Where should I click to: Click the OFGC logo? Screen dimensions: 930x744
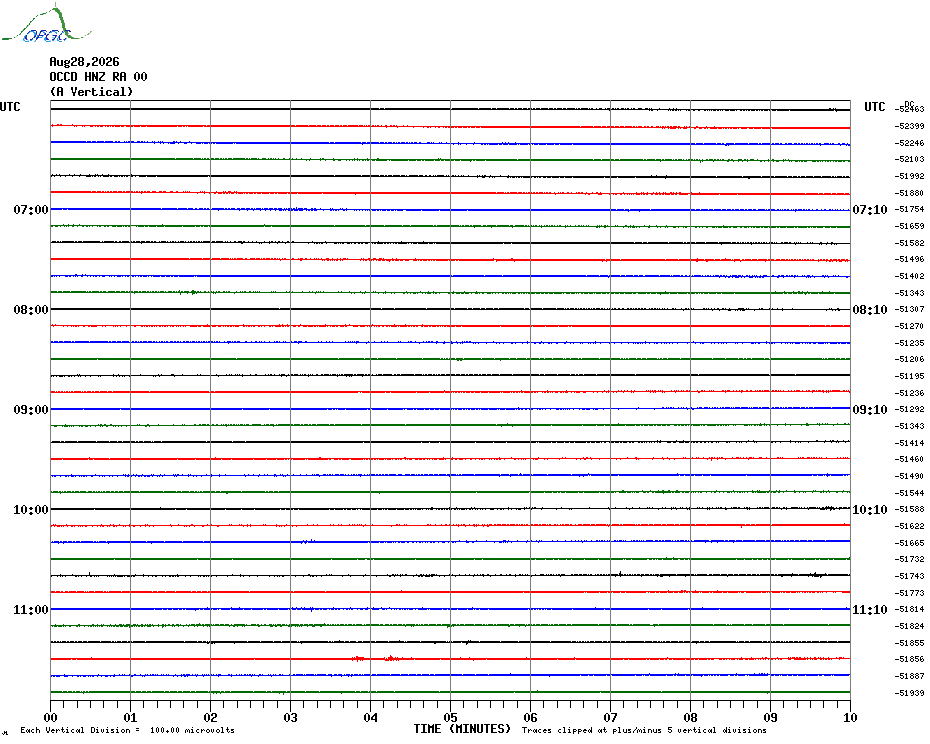point(46,24)
